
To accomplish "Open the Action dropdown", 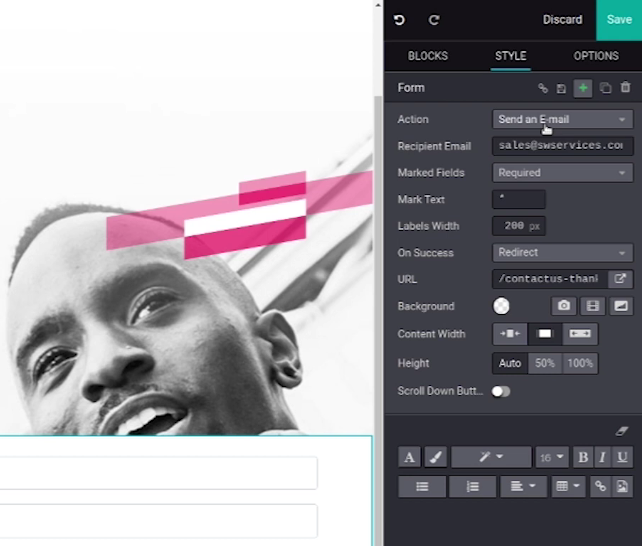I will click(x=563, y=119).
